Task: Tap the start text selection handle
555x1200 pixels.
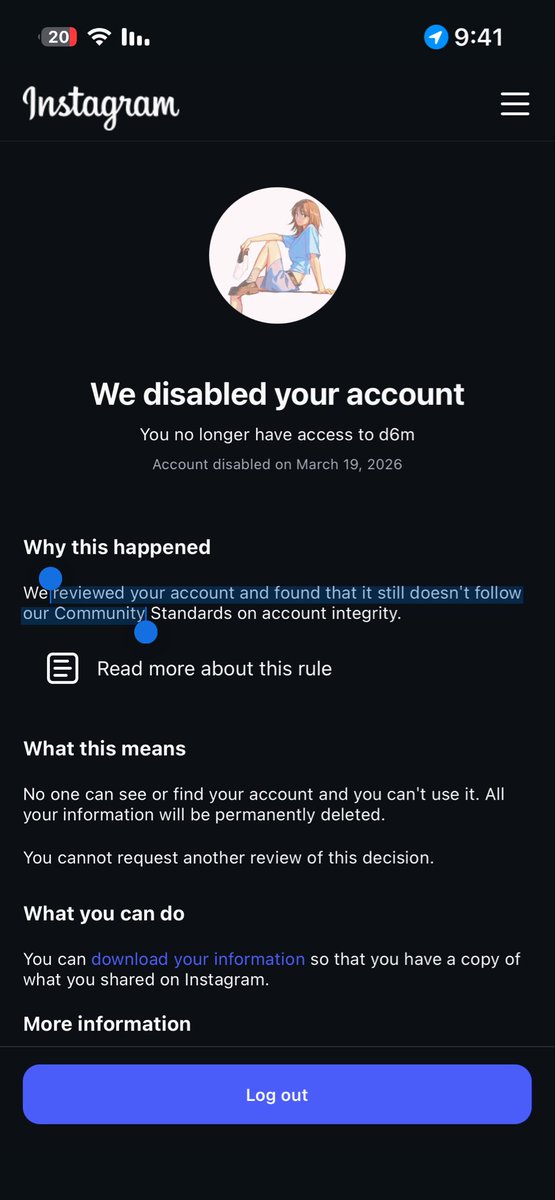Action: pos(50,579)
